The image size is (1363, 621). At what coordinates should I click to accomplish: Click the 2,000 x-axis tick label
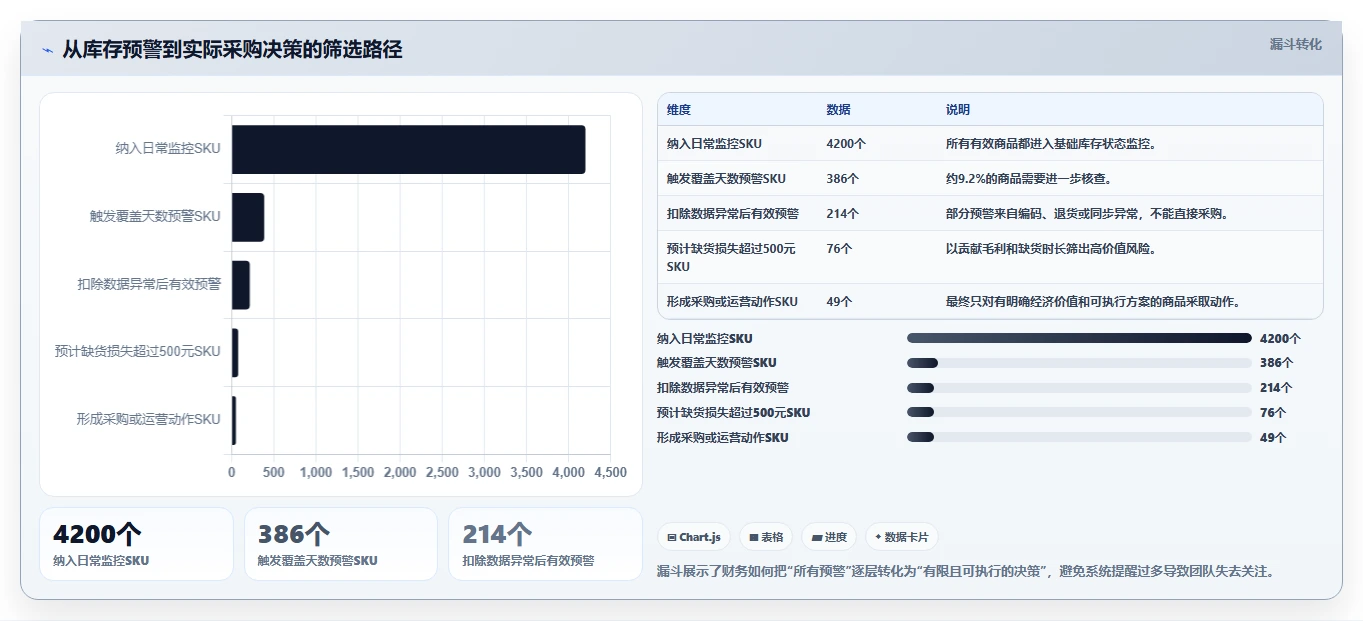coord(400,472)
